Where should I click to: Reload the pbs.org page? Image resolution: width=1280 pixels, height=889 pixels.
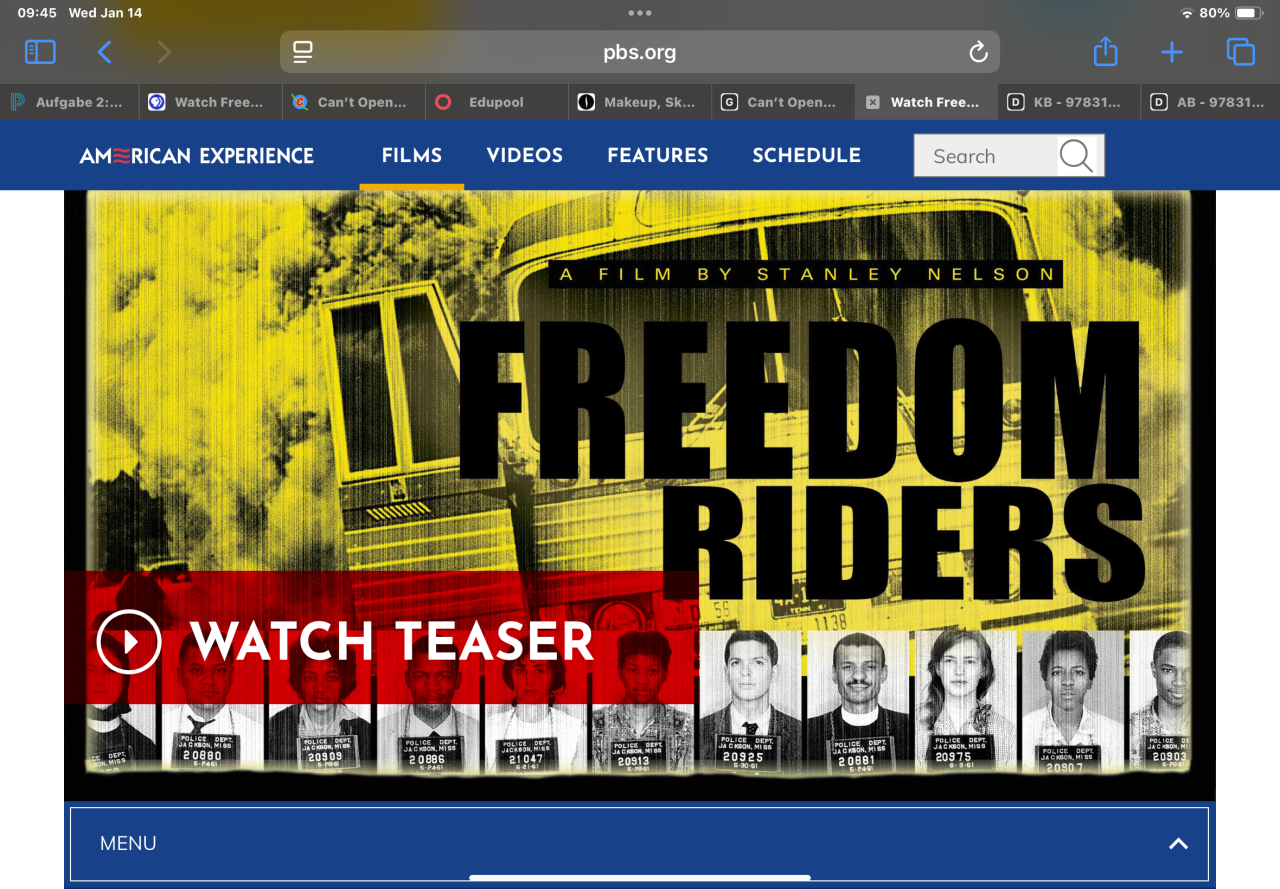978,52
